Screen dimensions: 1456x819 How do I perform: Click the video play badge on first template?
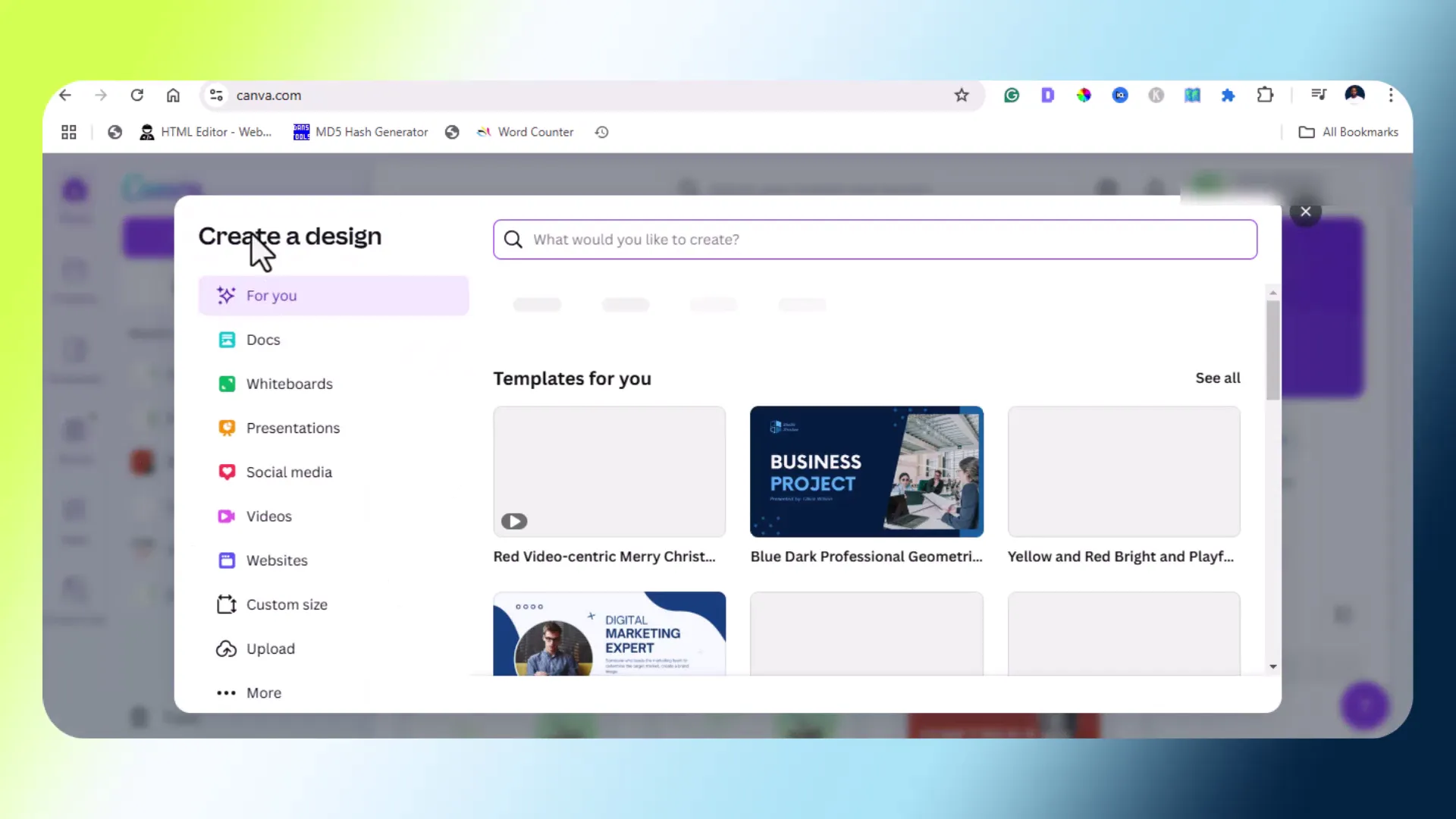click(x=514, y=522)
